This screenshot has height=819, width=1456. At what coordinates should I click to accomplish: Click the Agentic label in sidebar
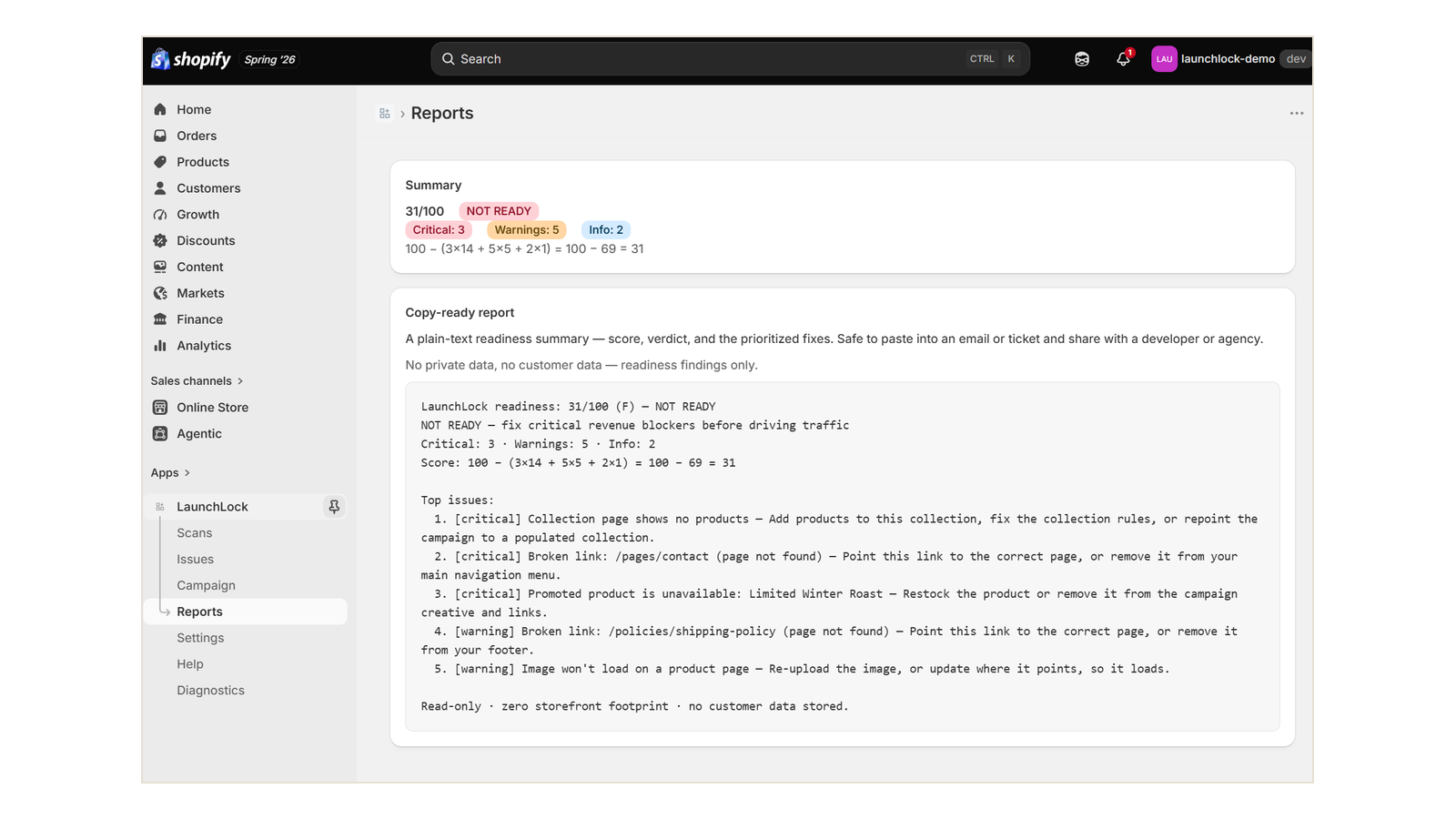[199, 434]
